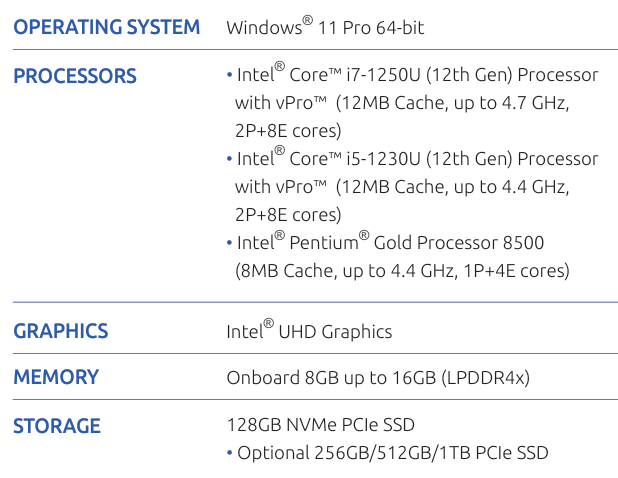Select the PROCESSORS section label
This screenshot has width=618, height=478.
(x=75, y=76)
